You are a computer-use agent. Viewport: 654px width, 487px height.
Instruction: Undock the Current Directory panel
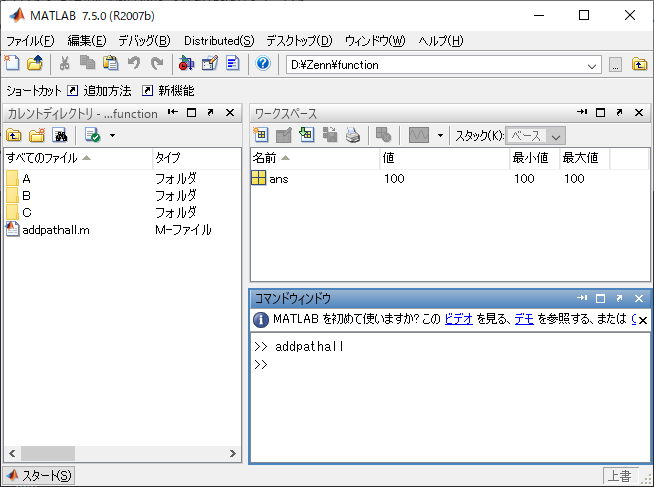(x=211, y=113)
